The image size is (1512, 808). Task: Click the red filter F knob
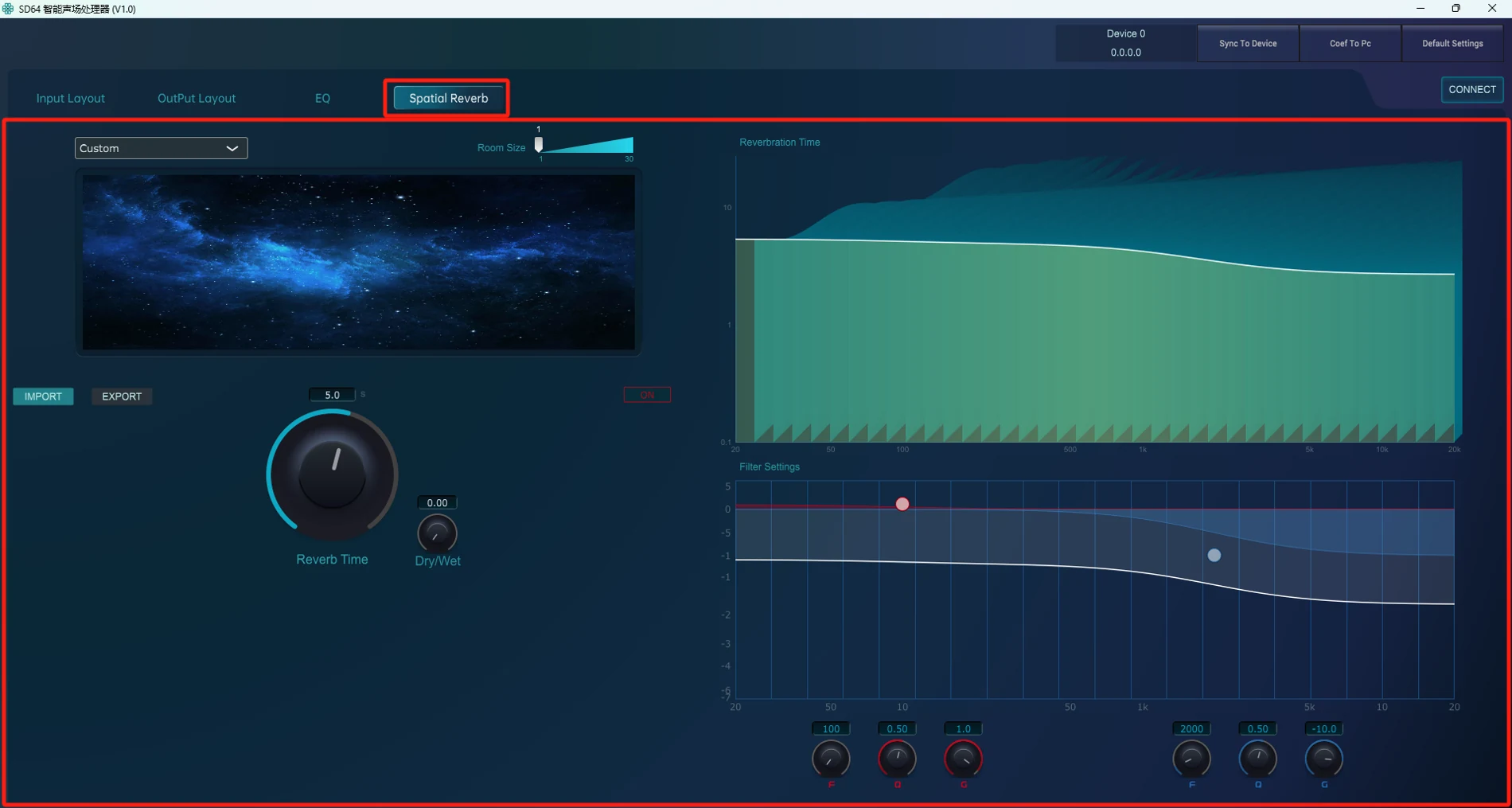coord(831,759)
